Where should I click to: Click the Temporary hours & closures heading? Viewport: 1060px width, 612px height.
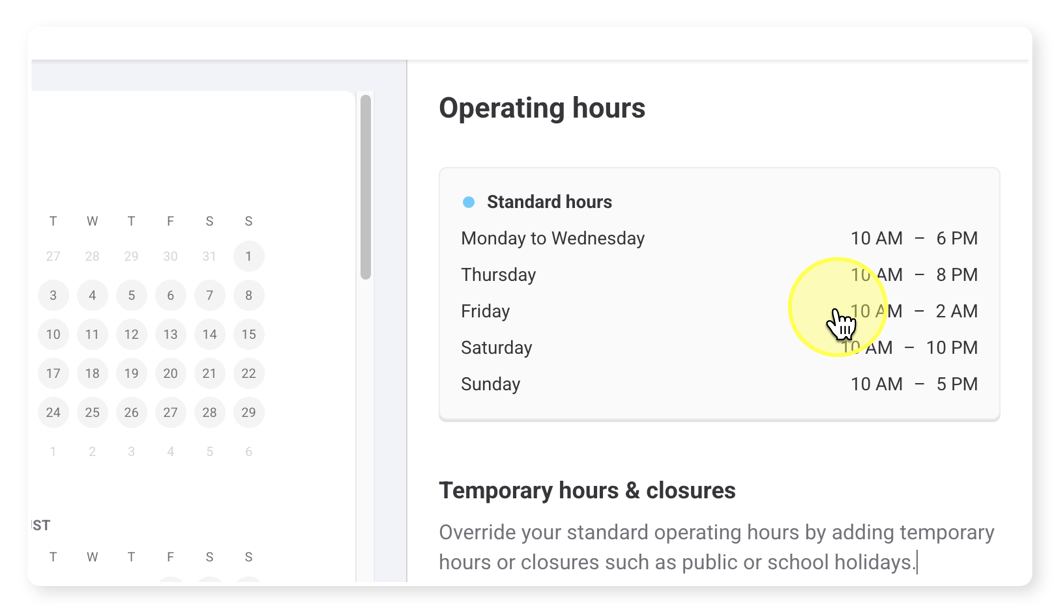[x=587, y=490]
